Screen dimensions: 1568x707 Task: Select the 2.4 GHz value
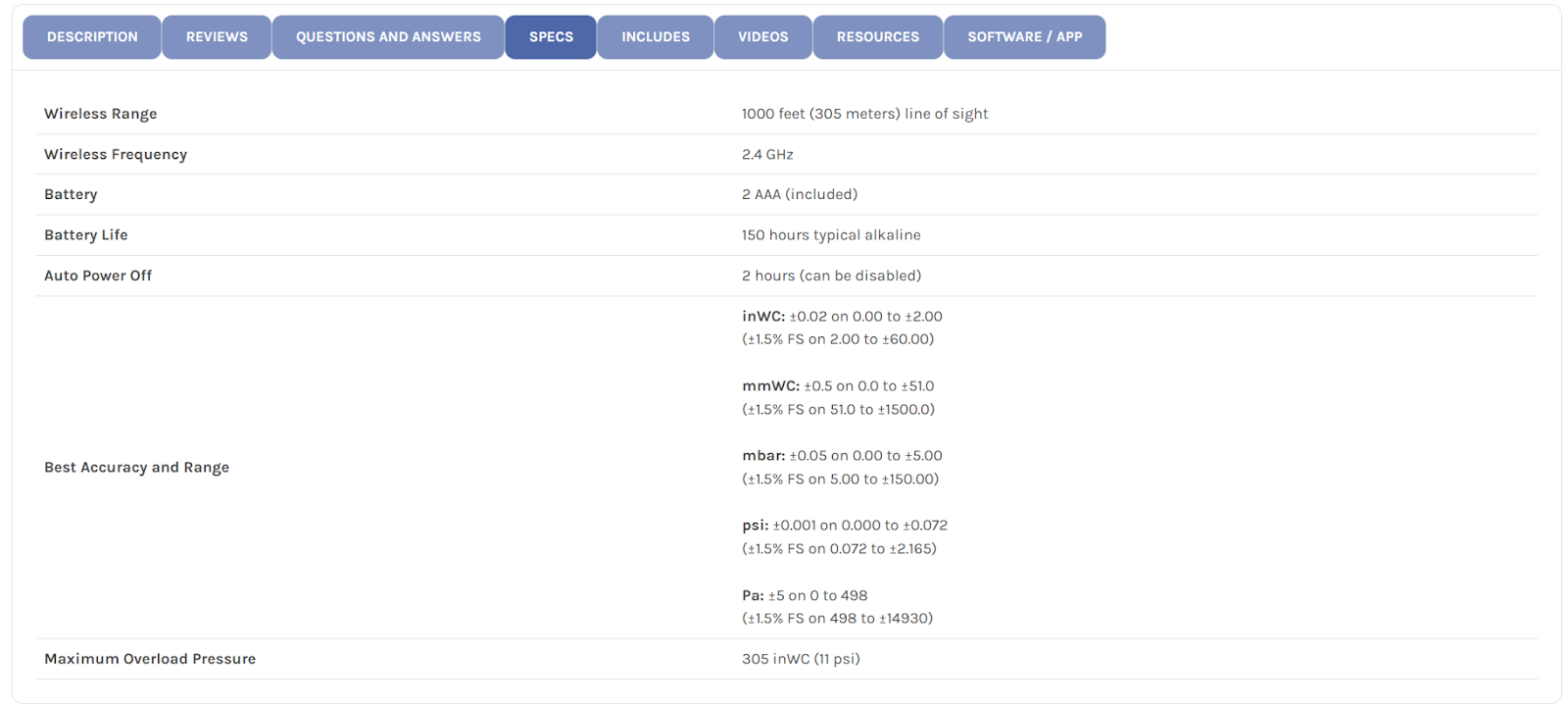[x=767, y=154]
